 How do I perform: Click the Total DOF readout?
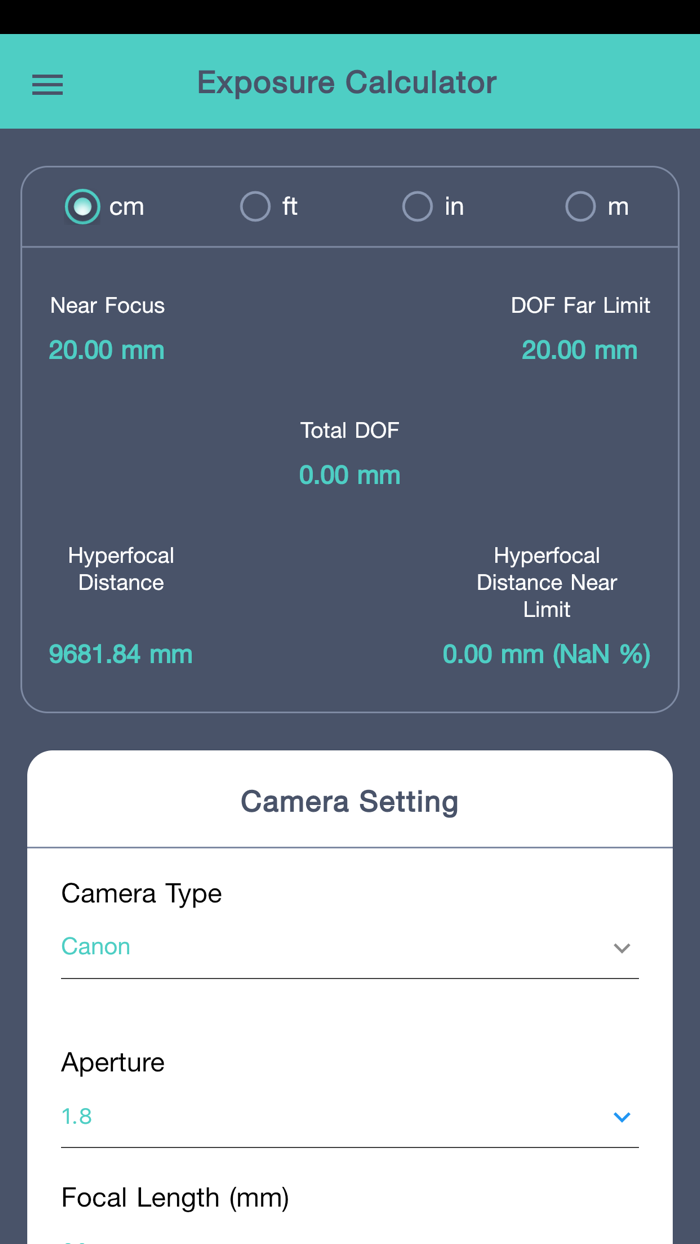click(349, 475)
